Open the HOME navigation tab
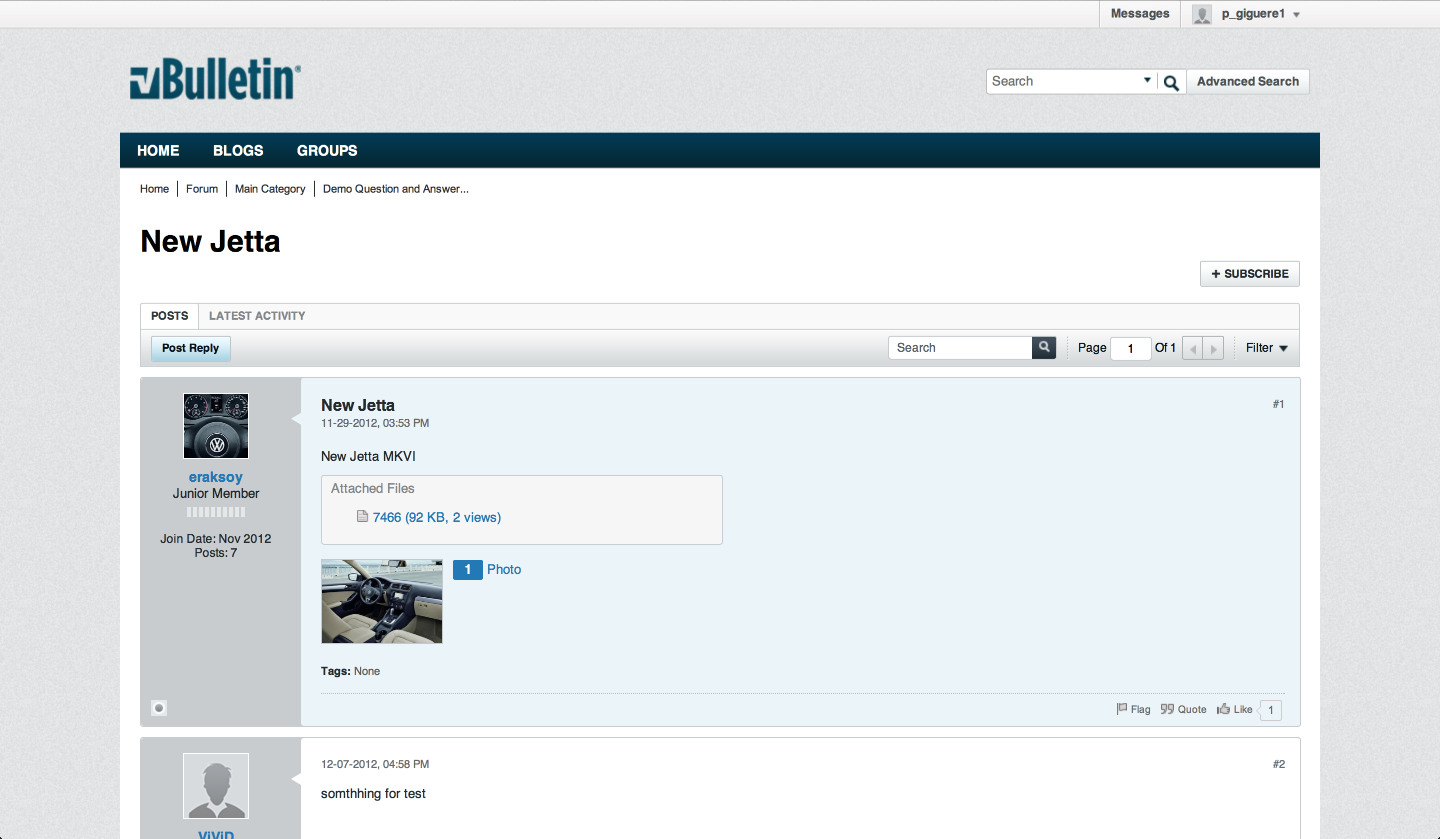1440x839 pixels. [158, 151]
